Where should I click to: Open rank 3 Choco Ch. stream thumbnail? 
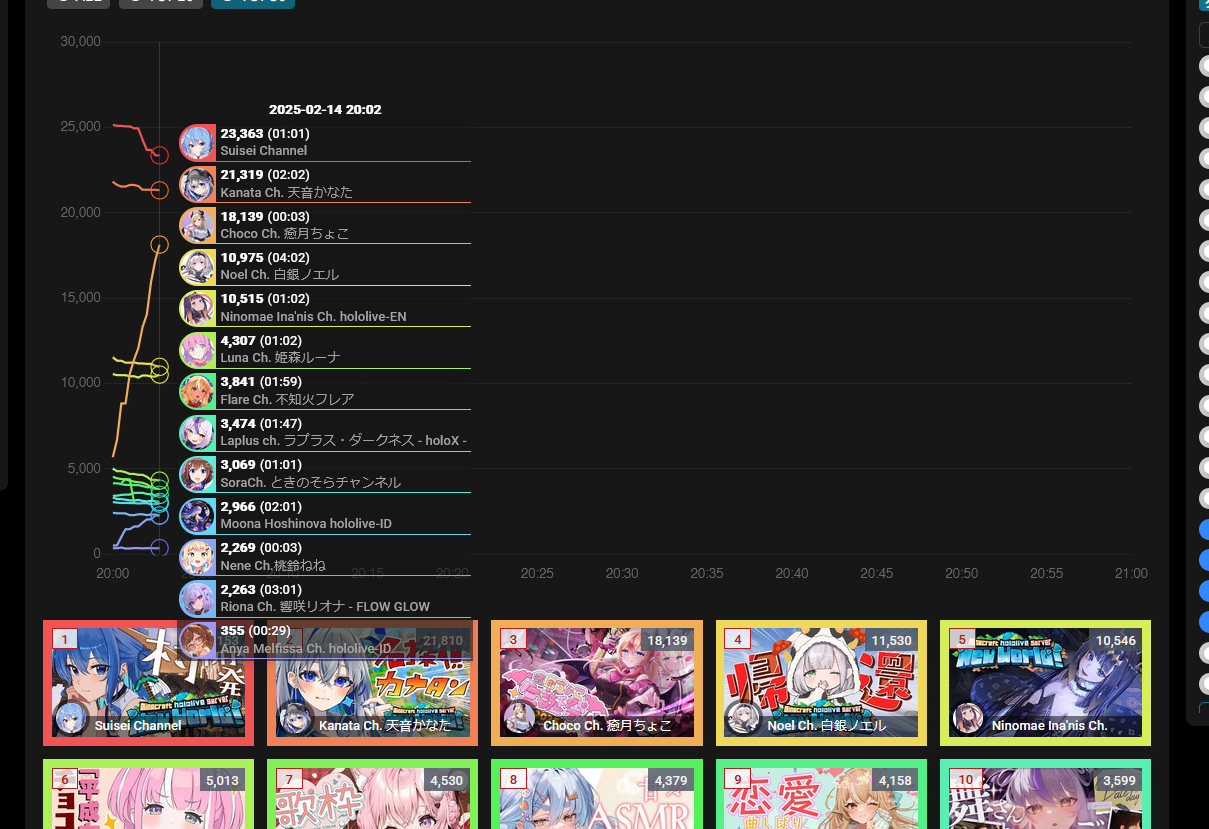click(x=597, y=683)
